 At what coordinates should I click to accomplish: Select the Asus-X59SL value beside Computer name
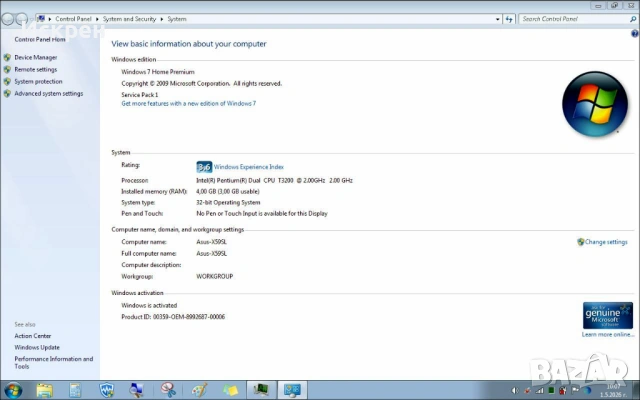pos(211,242)
